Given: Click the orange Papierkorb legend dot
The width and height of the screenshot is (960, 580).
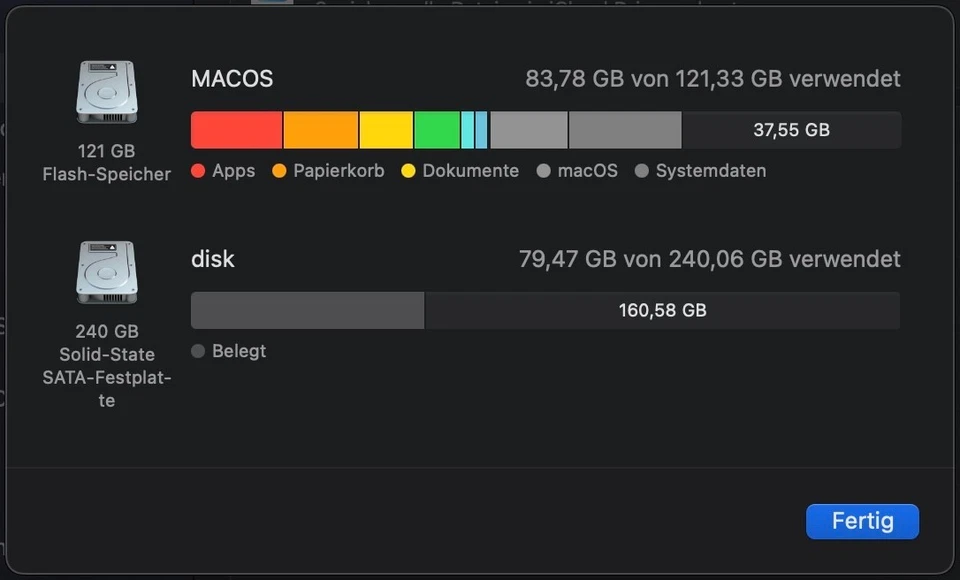Looking at the screenshot, I should [278, 171].
